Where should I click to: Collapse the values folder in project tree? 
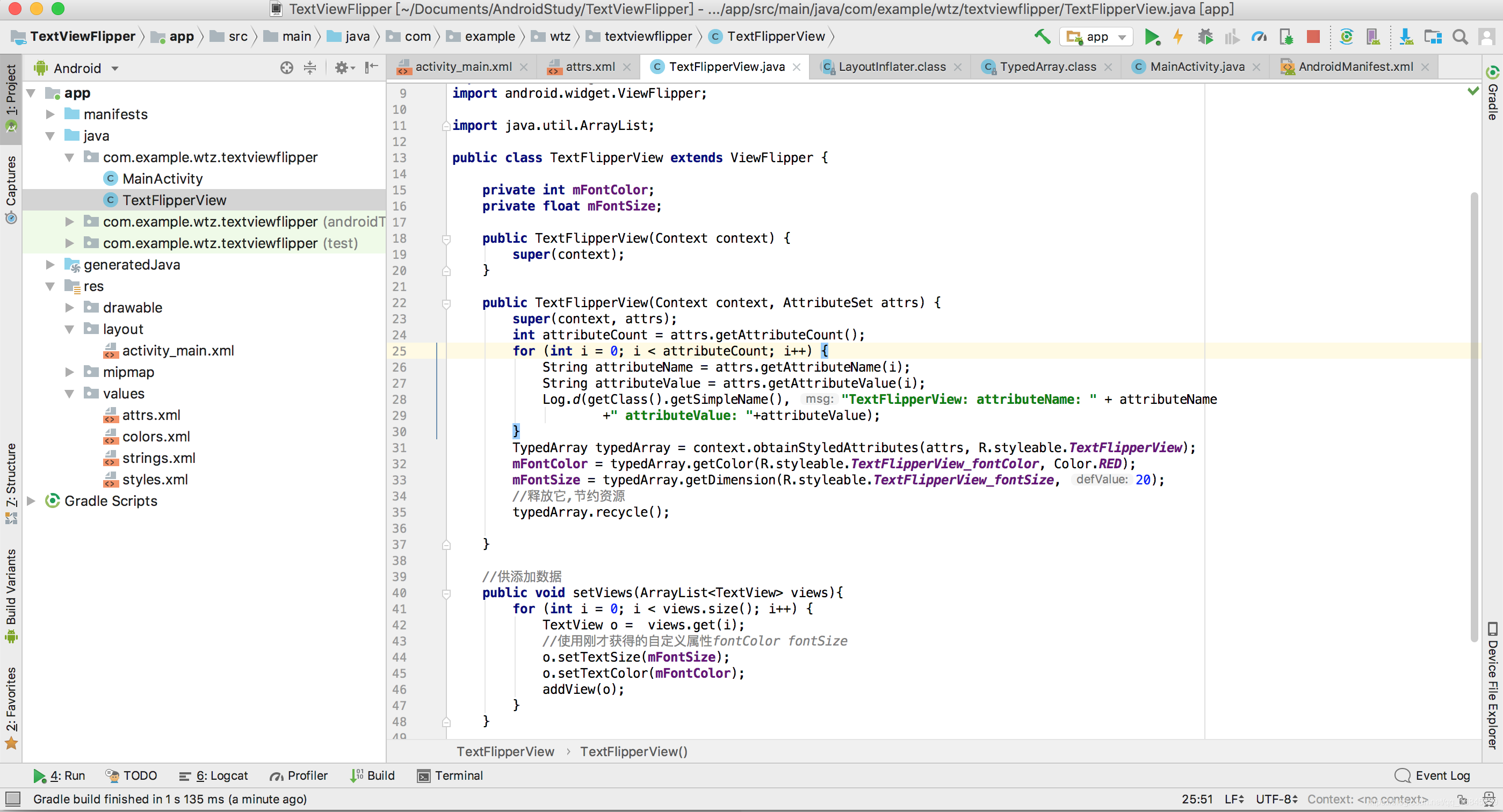click(69, 393)
